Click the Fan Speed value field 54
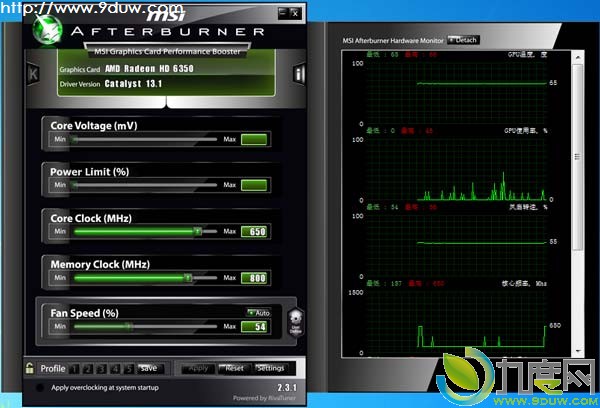600x408 pixels. pos(254,326)
